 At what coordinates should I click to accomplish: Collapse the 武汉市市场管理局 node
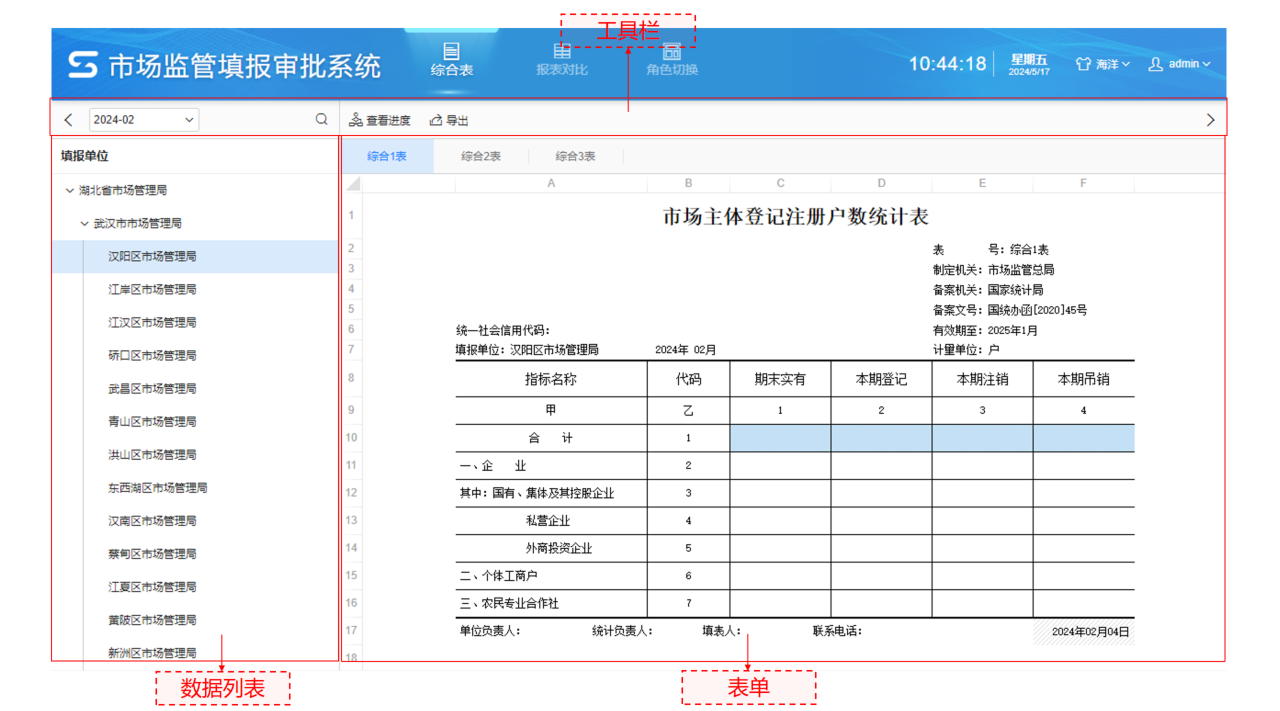tap(83, 223)
